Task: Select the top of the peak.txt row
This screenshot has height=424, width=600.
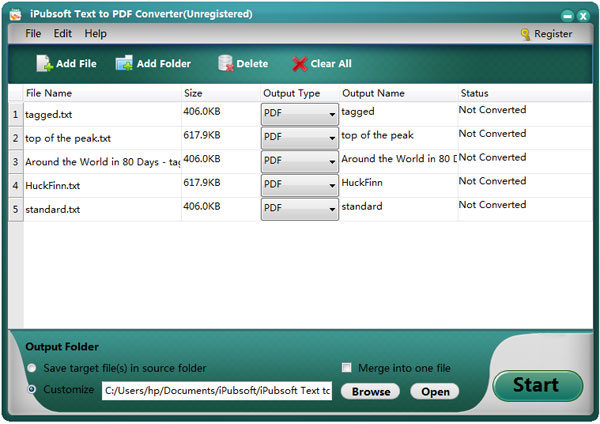Action: tap(100, 137)
